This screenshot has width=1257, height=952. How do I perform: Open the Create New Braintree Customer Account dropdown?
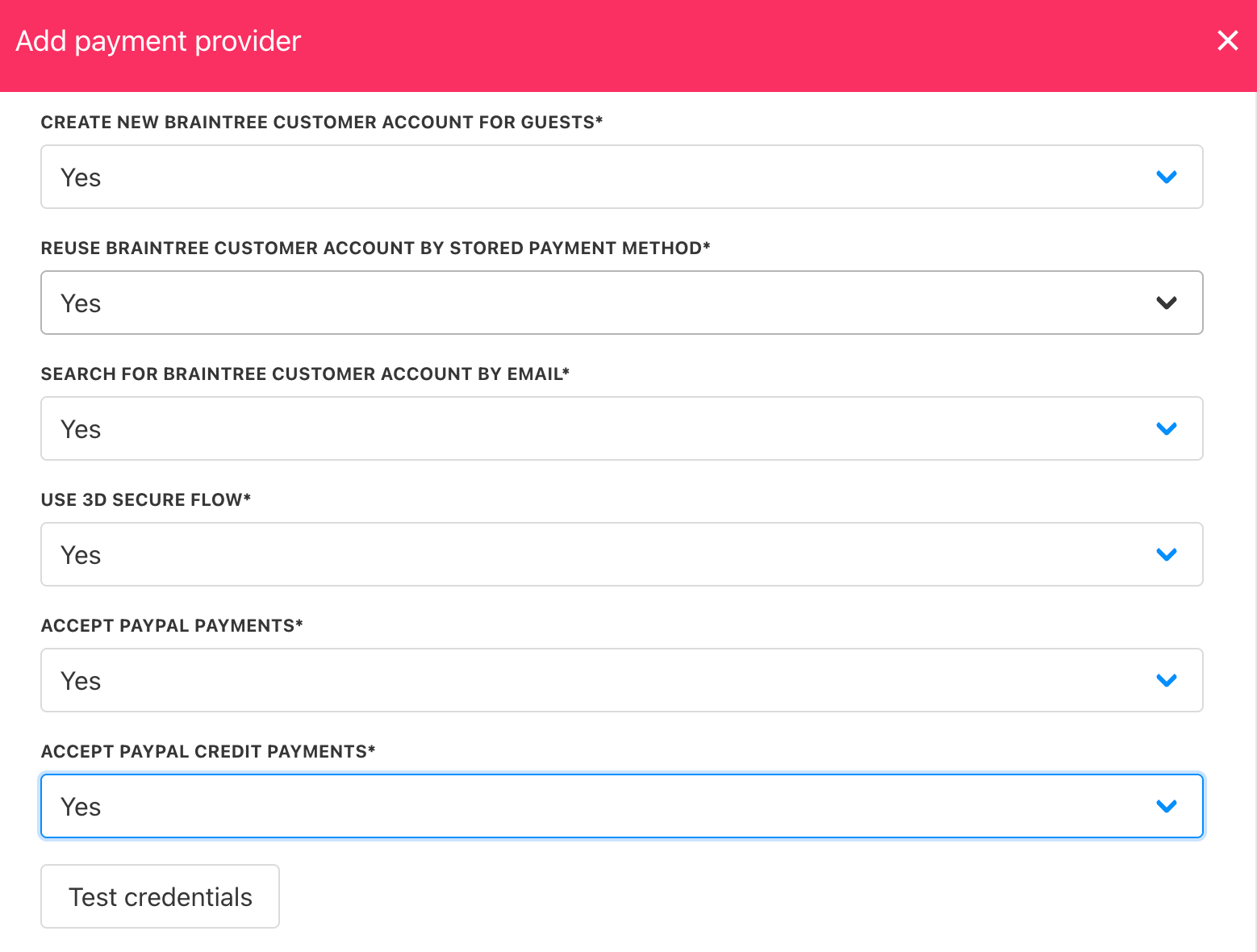pyautogui.click(x=622, y=177)
